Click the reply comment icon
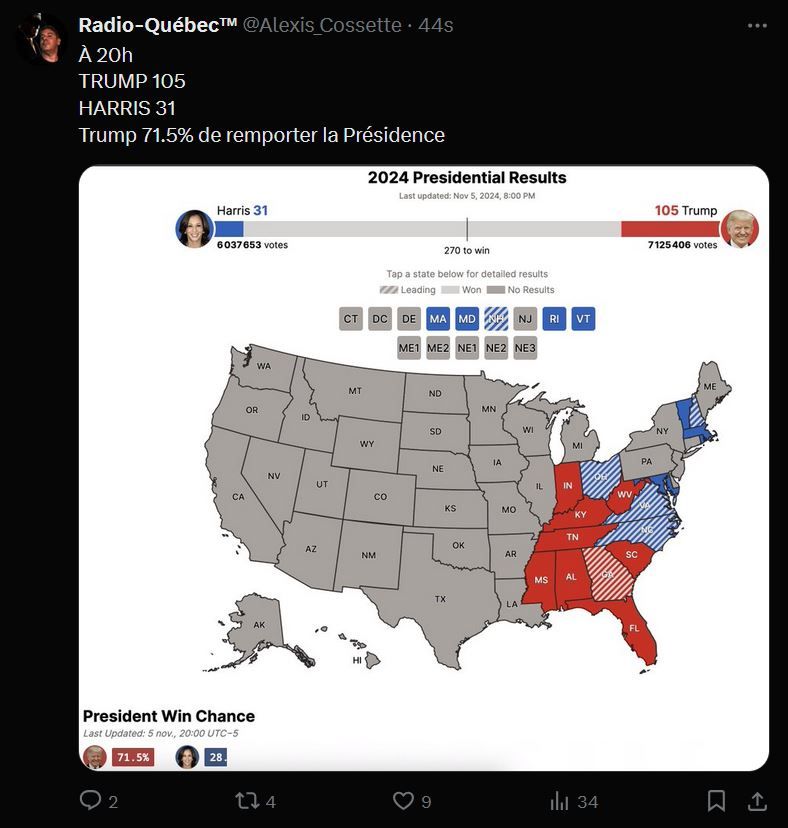The image size is (788, 828). pyautogui.click(x=91, y=801)
